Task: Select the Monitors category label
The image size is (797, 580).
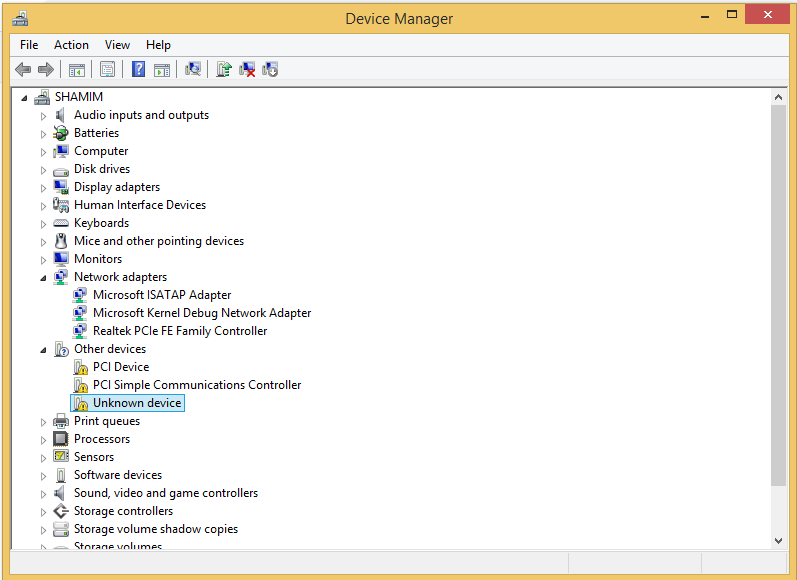Action: click(98, 259)
